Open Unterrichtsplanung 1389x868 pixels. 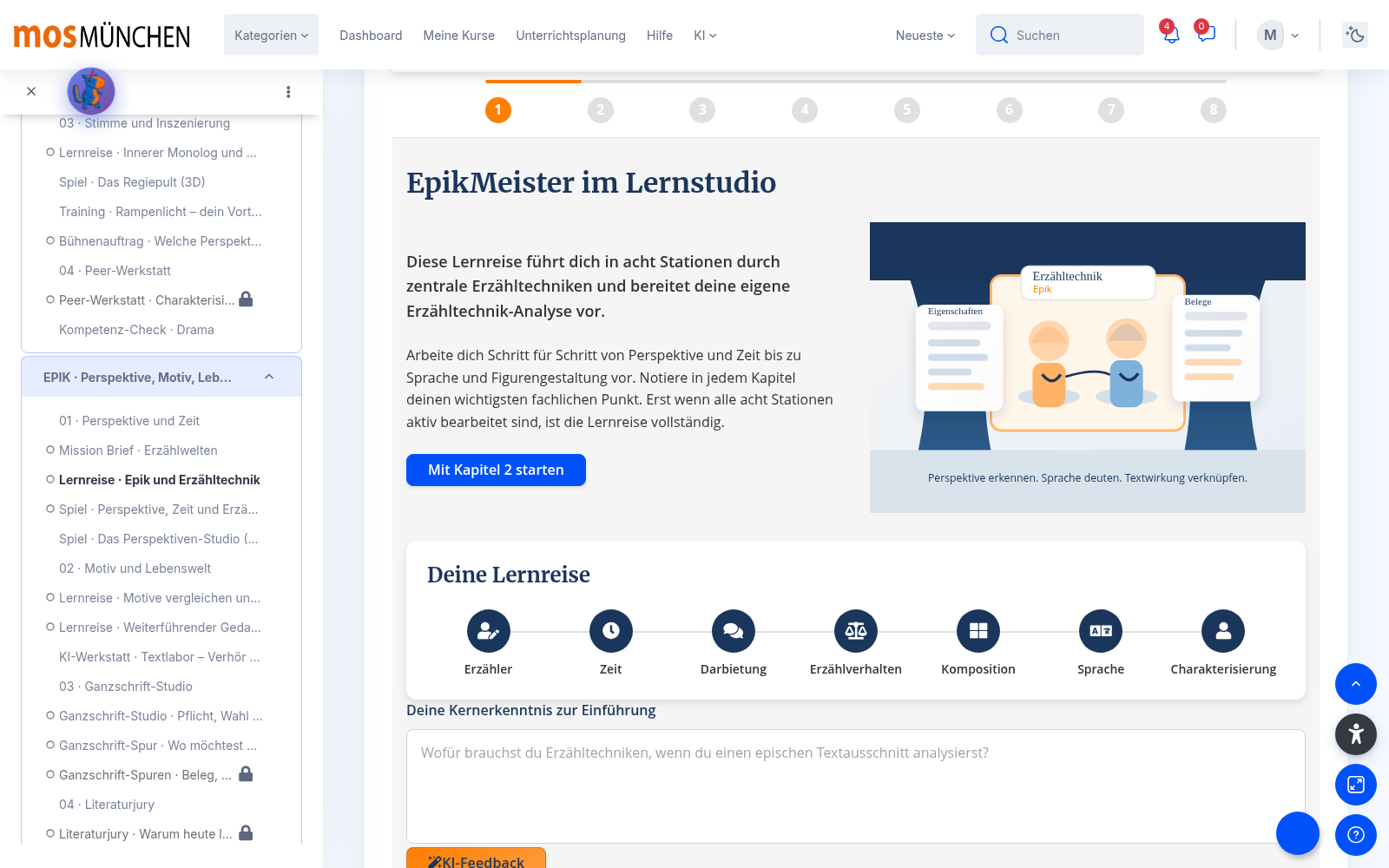(570, 35)
